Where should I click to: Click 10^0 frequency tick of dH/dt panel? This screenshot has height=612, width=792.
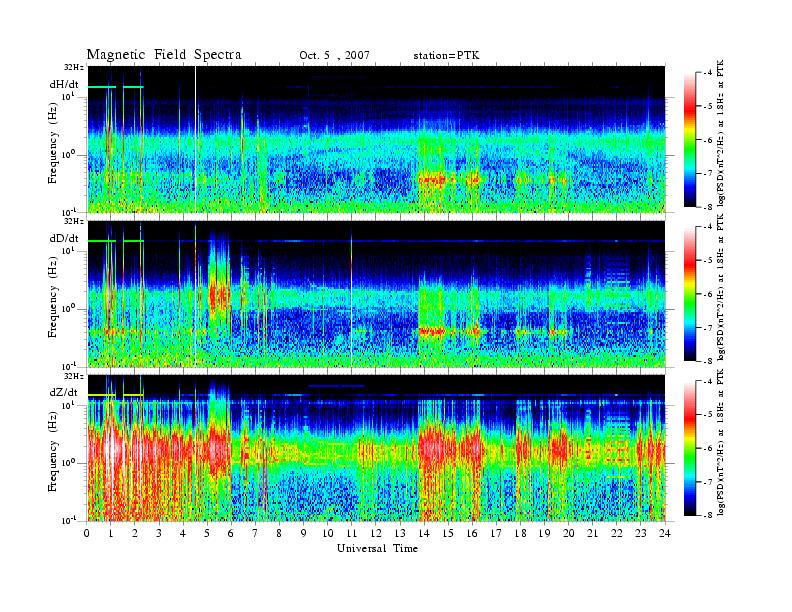(68, 154)
